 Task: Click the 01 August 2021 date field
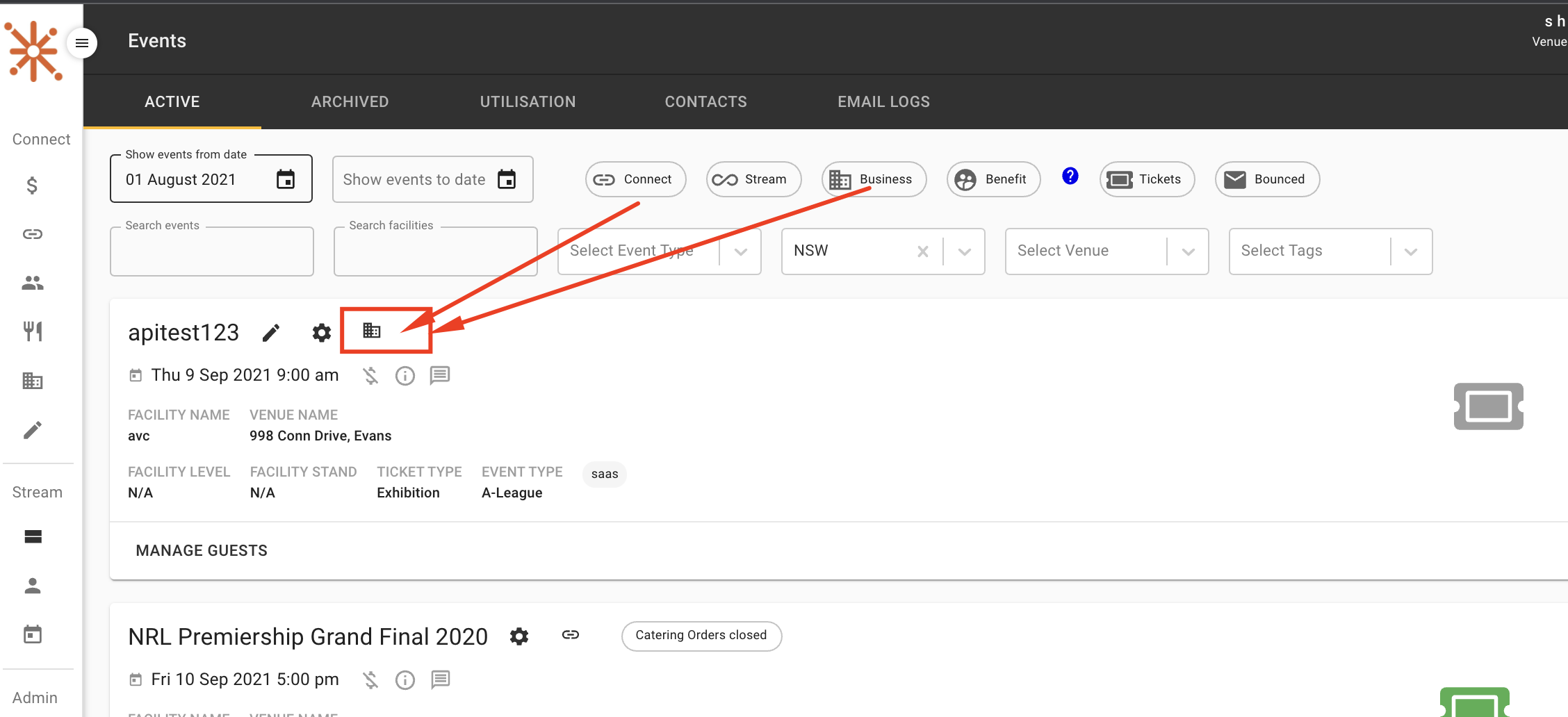211,179
